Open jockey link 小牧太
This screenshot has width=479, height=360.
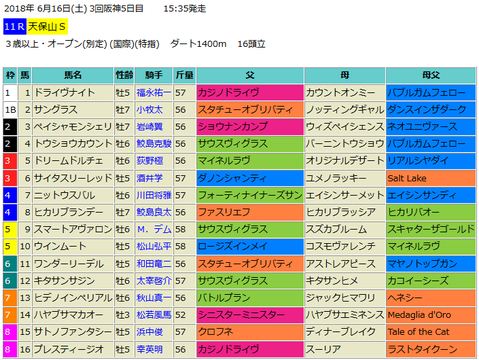coord(149,110)
